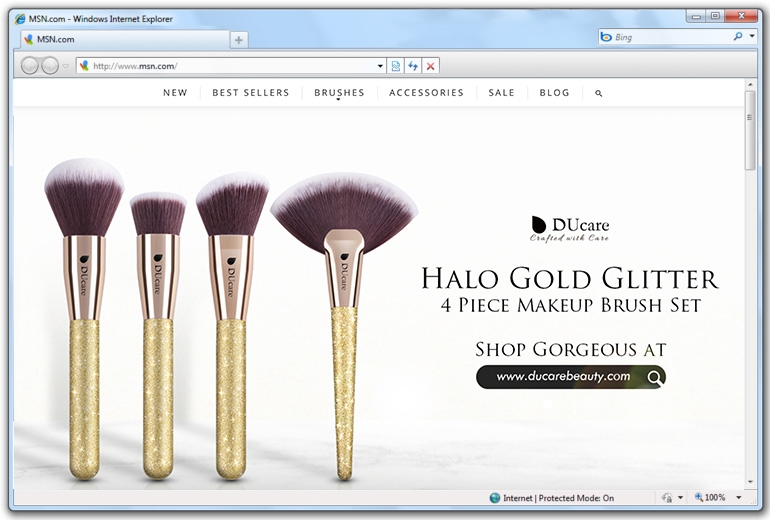Open a new tab with plus button
Image resolution: width=770 pixels, height=520 pixels.
click(x=239, y=40)
